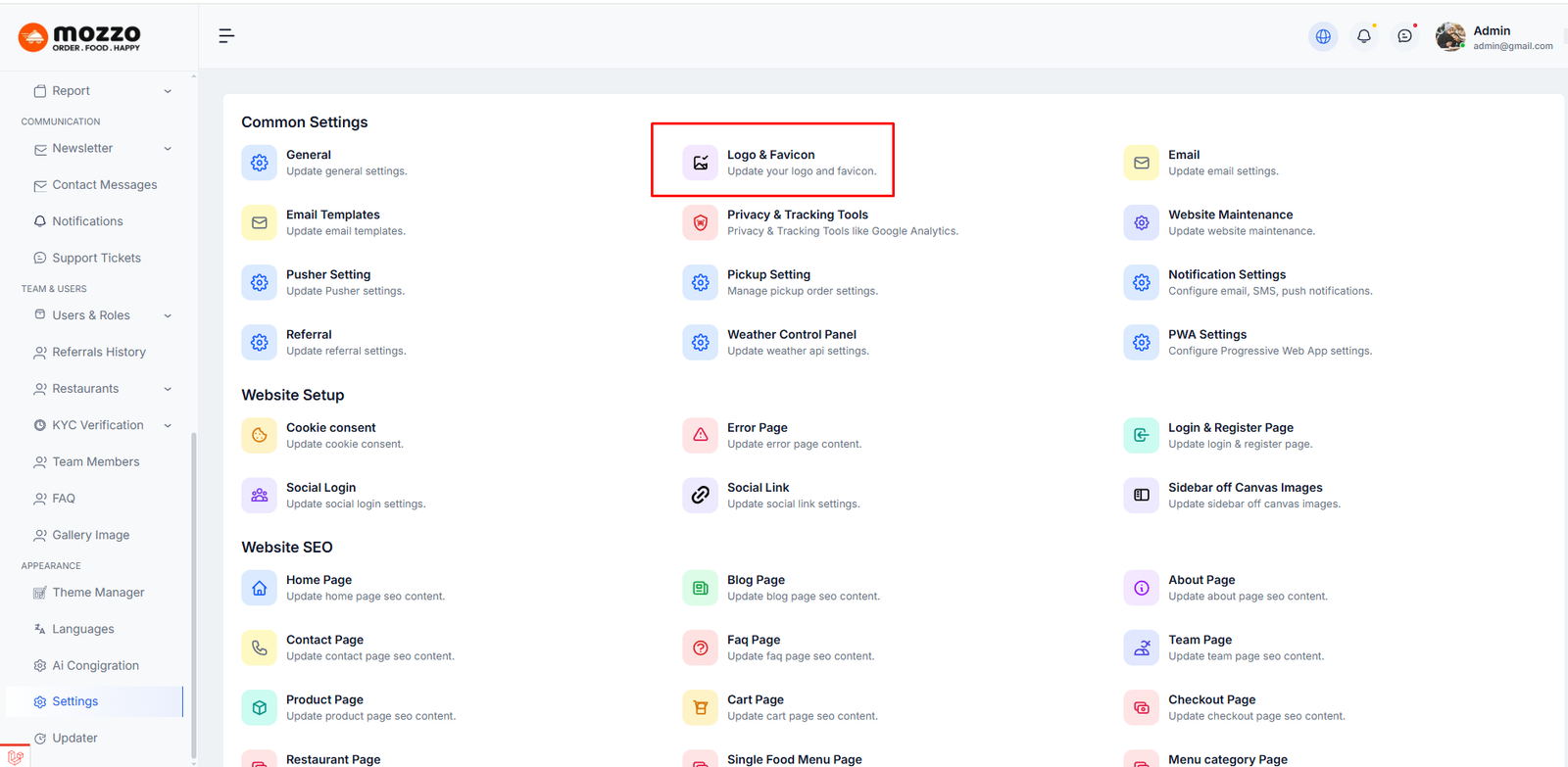Click the Cart Page cart icon
This screenshot has width=1568, height=767.
701,707
